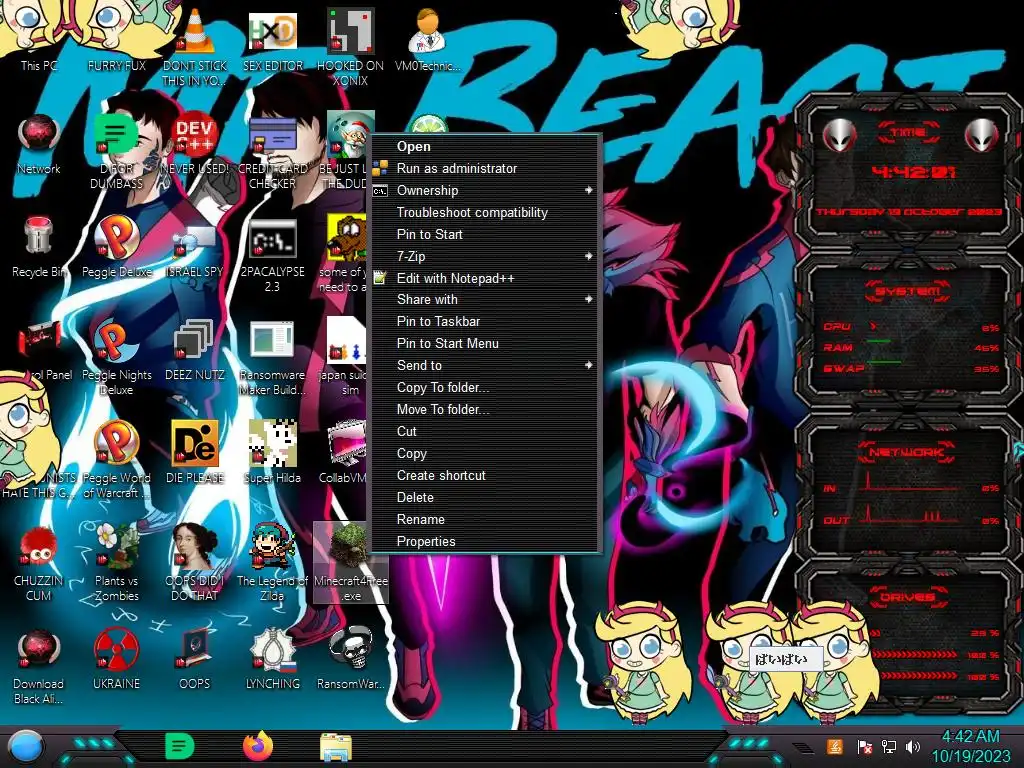Choose Create shortcut
The image size is (1024, 768).
point(486,476)
